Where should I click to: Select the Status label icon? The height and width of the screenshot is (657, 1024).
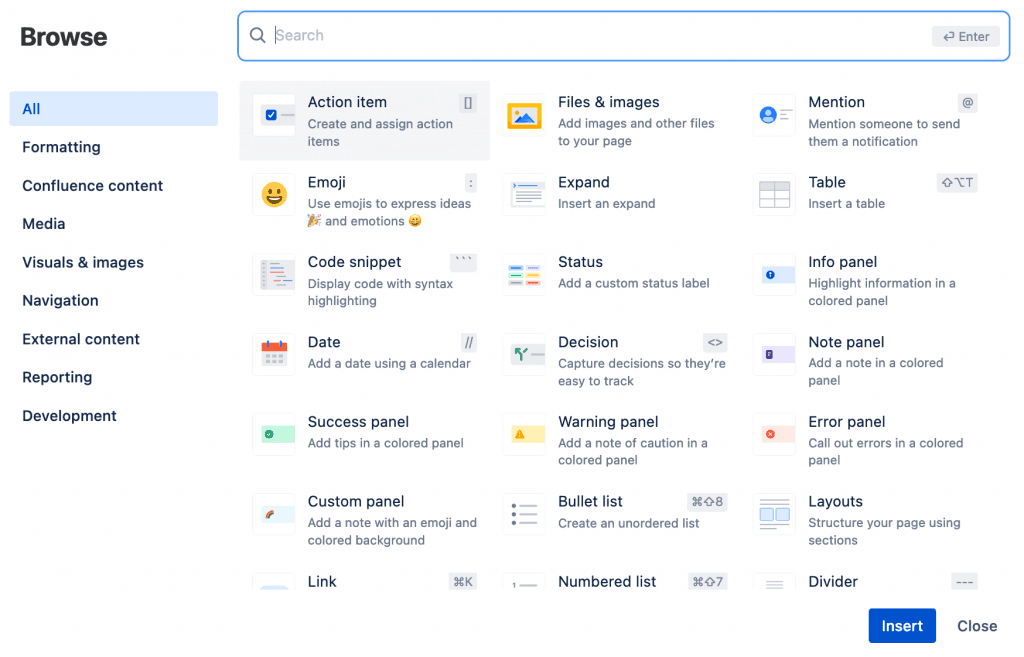pyautogui.click(x=524, y=274)
